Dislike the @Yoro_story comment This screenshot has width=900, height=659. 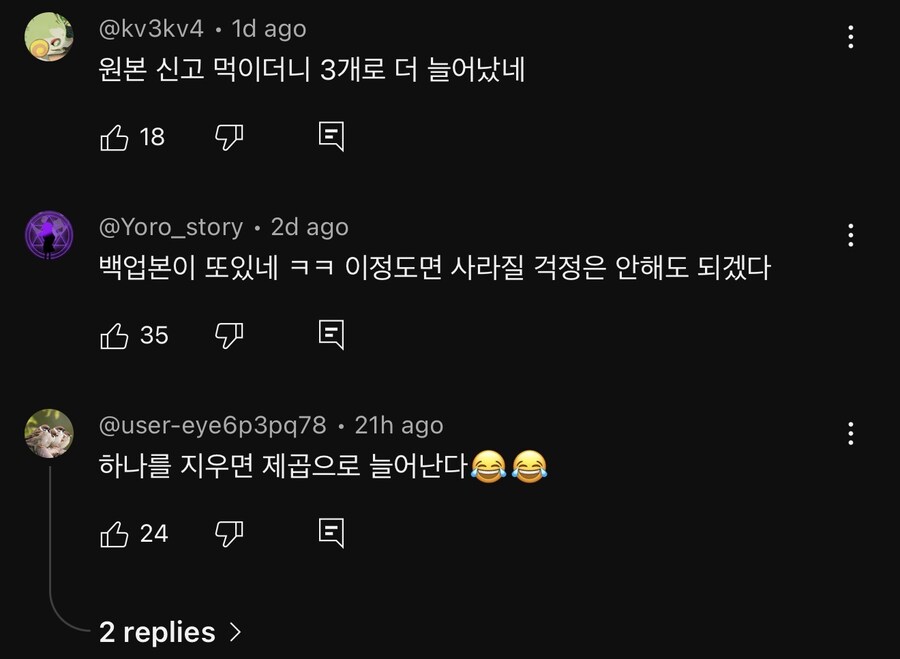pyautogui.click(x=229, y=335)
